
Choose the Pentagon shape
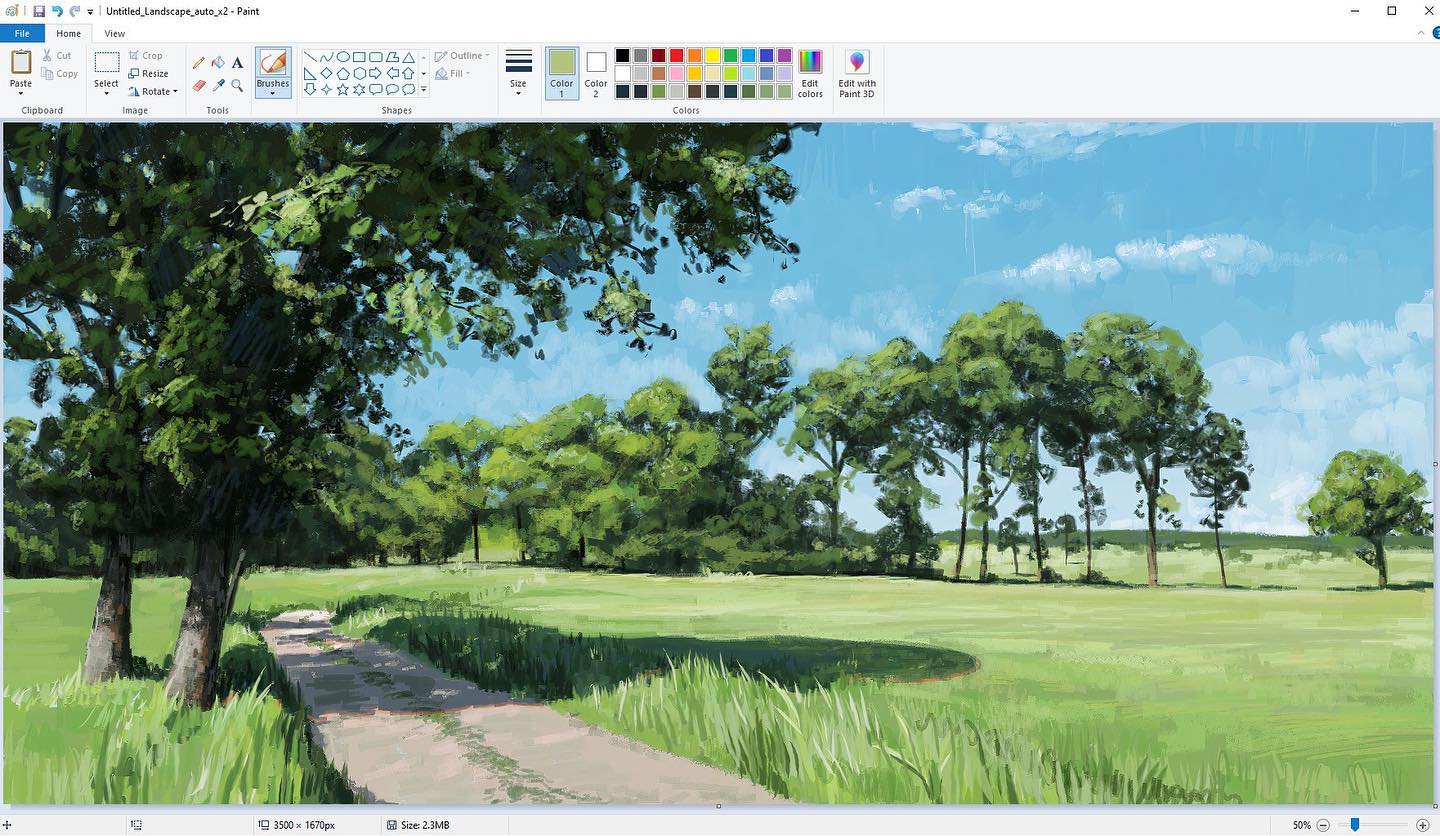point(343,73)
